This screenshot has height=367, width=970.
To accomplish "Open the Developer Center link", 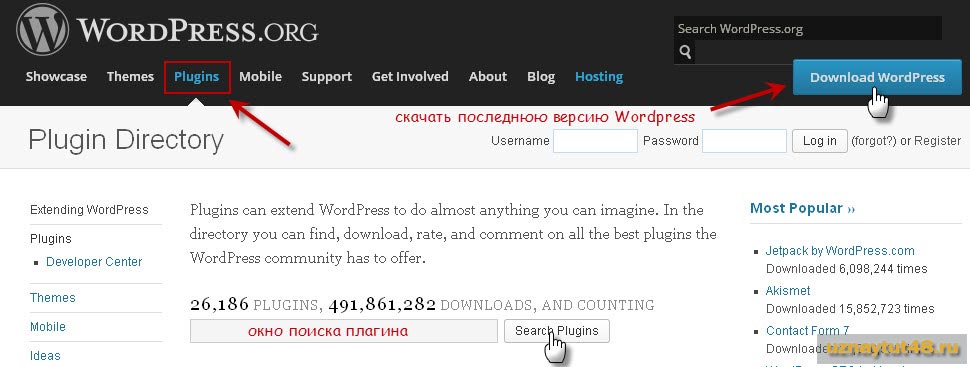I will coord(94,262).
